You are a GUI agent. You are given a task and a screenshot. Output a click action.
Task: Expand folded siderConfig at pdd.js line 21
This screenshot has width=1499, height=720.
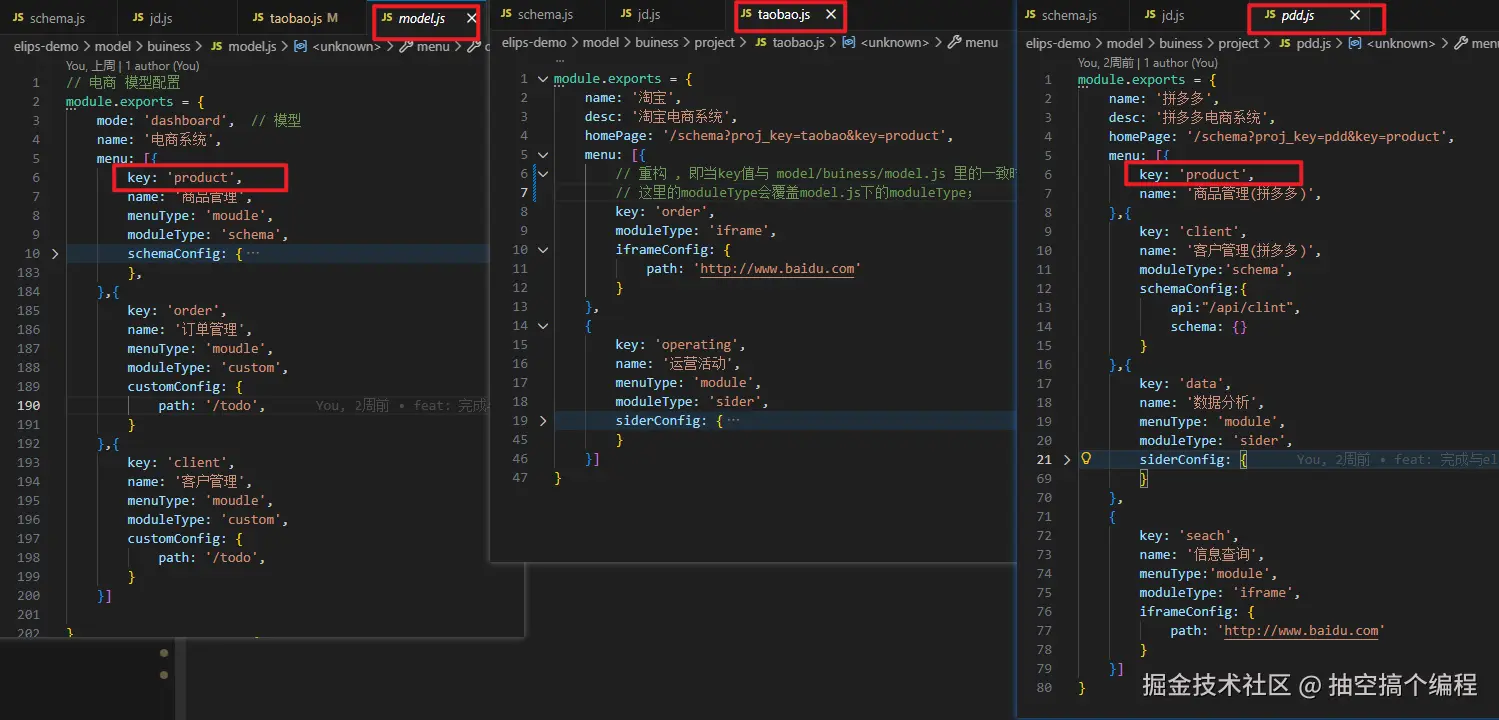pyautogui.click(x=1066, y=459)
